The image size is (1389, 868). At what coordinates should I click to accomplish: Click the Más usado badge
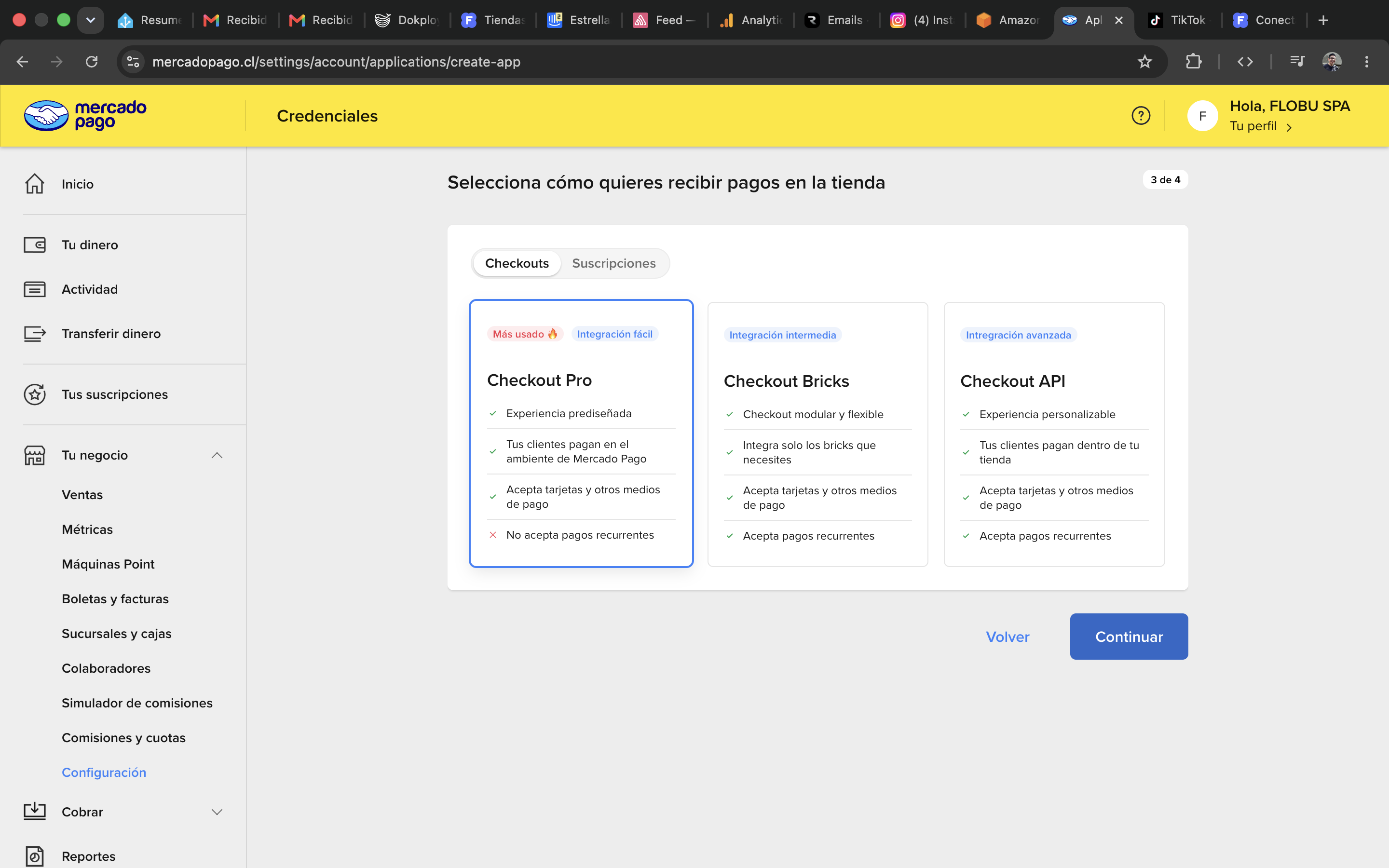[525, 334]
